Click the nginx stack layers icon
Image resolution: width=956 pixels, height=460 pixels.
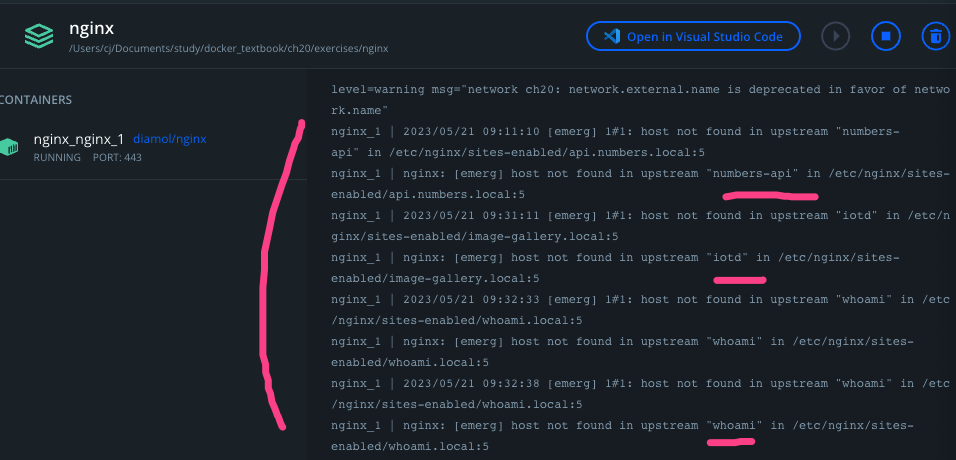39,37
